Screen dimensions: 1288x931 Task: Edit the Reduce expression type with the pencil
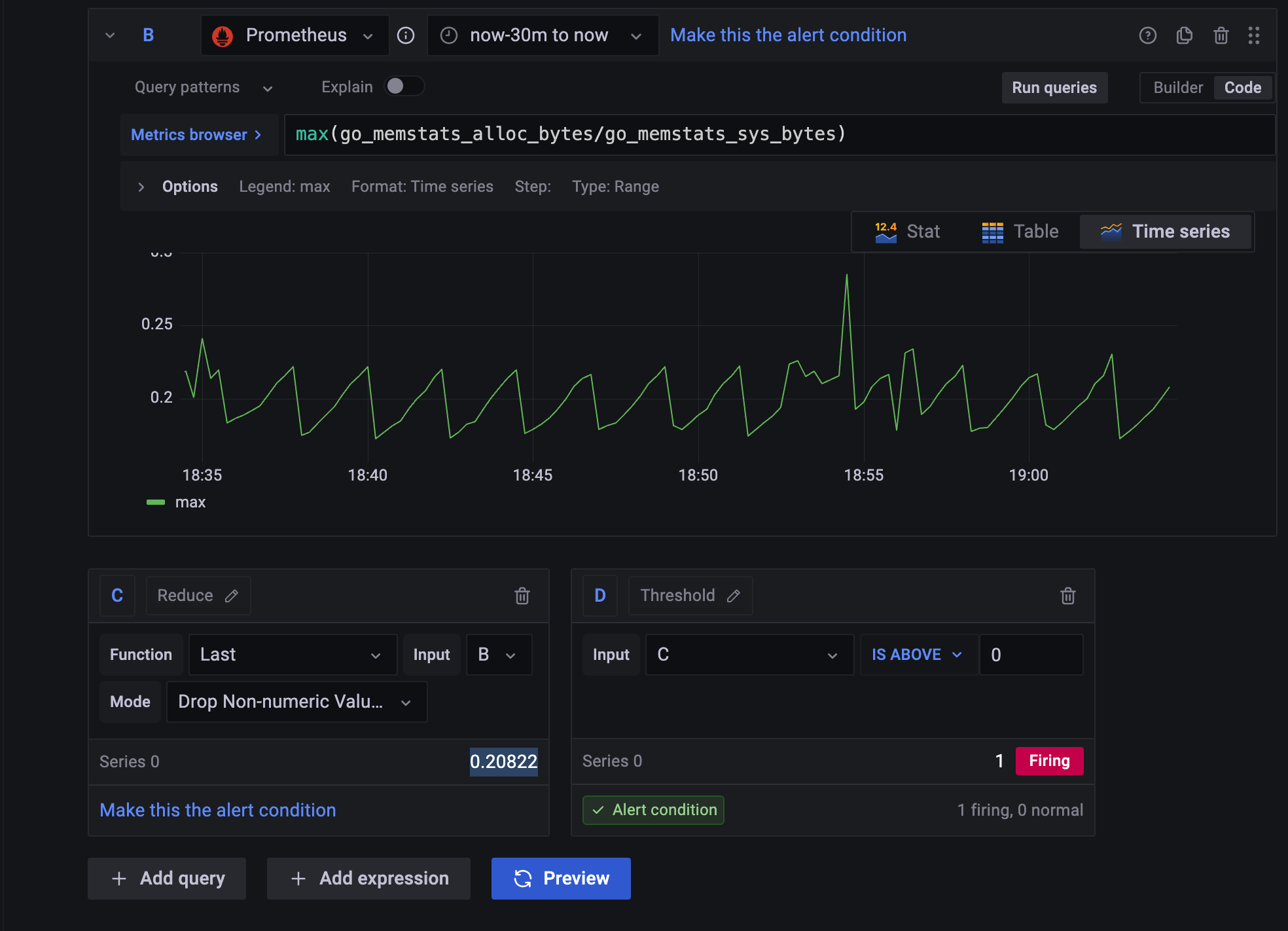click(x=232, y=596)
